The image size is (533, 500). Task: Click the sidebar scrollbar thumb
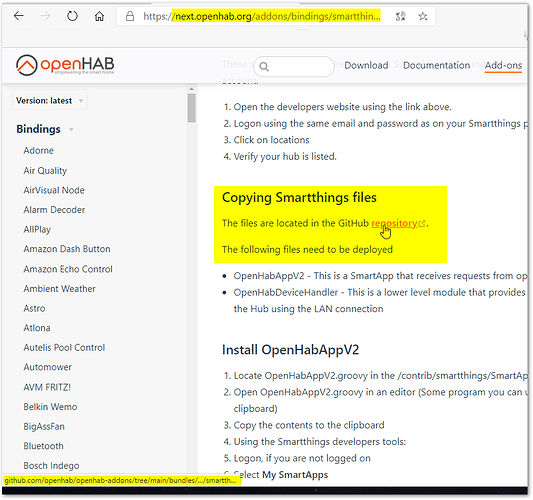[x=192, y=108]
